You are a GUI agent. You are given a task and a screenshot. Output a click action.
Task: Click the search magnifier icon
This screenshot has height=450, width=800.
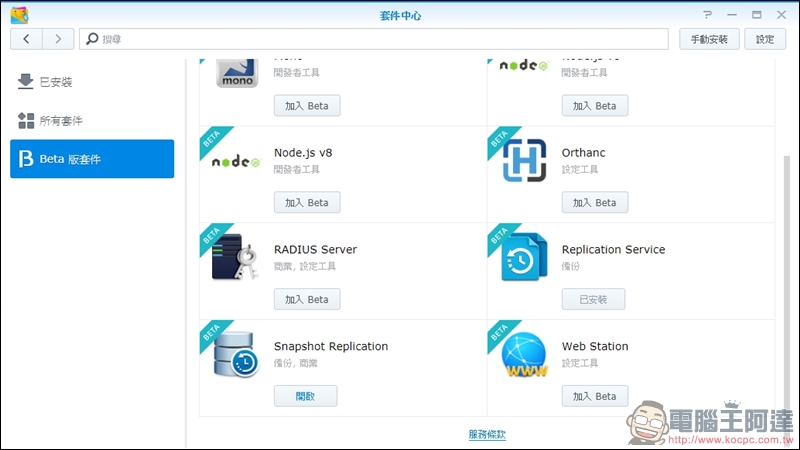[x=92, y=39]
